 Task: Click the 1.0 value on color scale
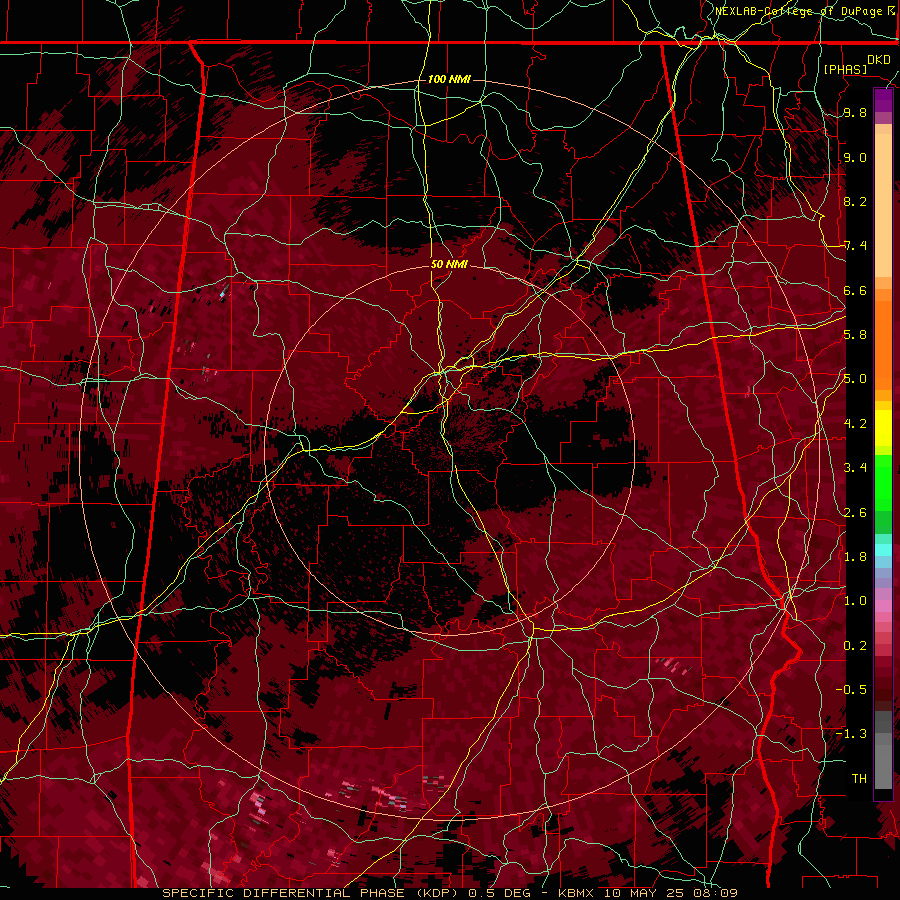855,601
